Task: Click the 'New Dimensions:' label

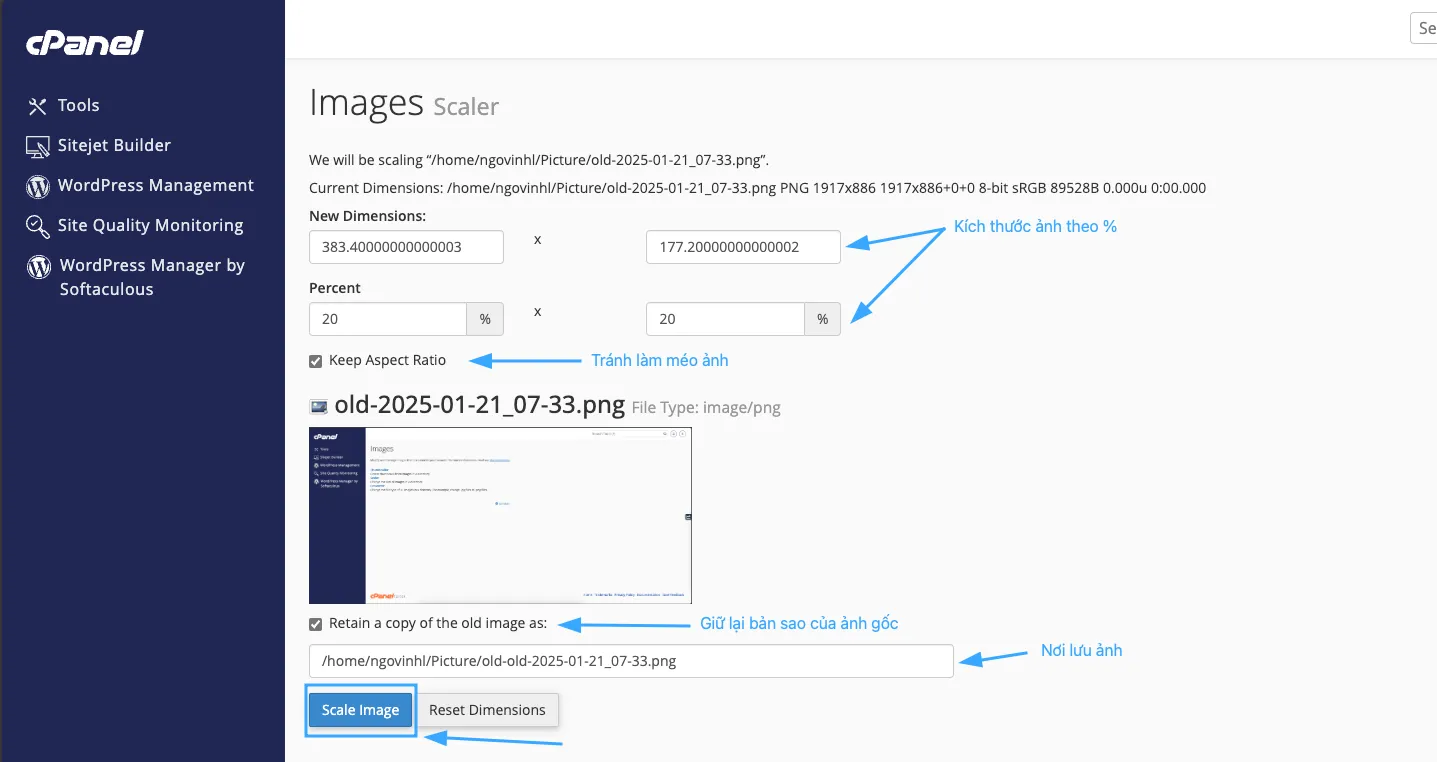Action: [x=367, y=216]
